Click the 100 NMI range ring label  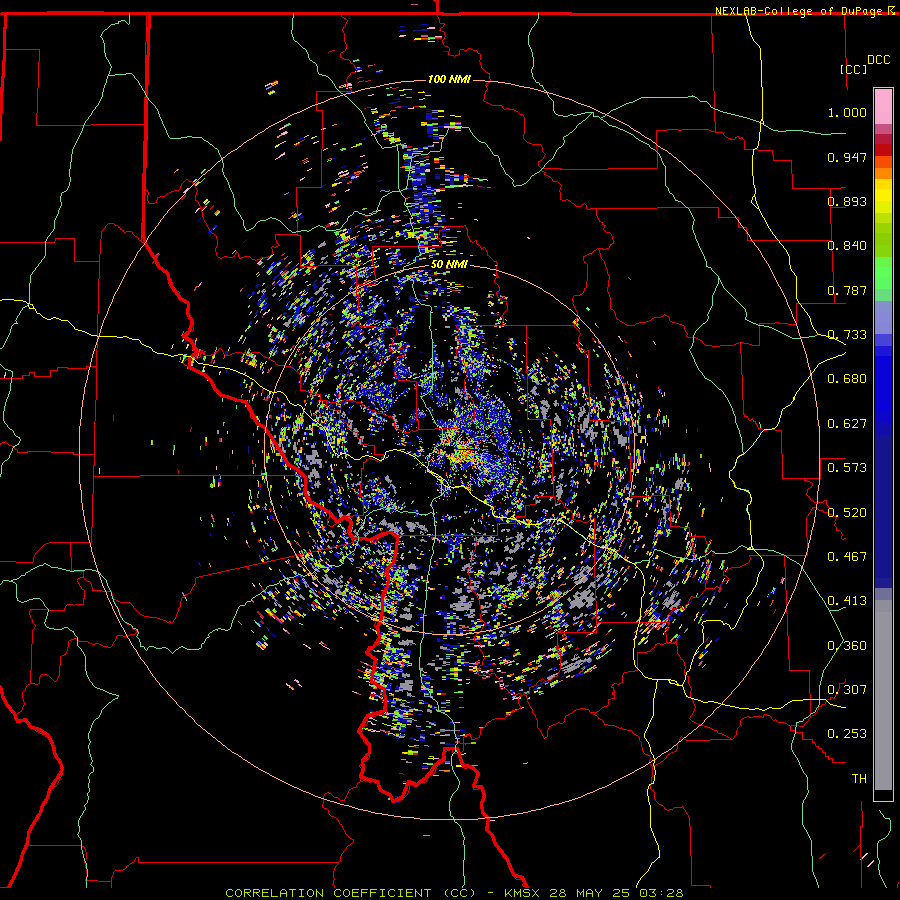[449, 79]
